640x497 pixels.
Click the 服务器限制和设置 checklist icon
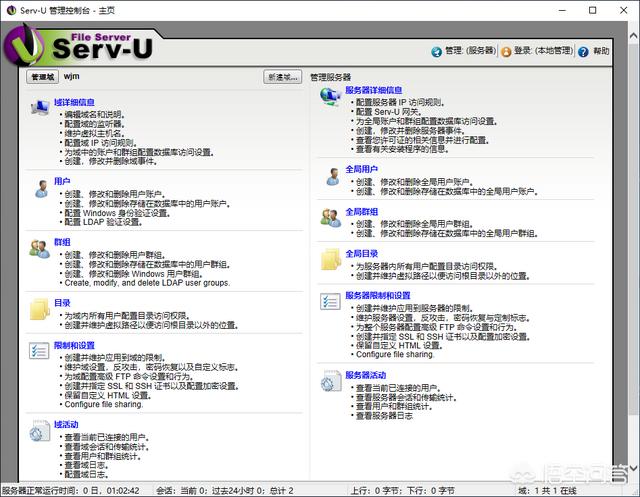[x=330, y=302]
